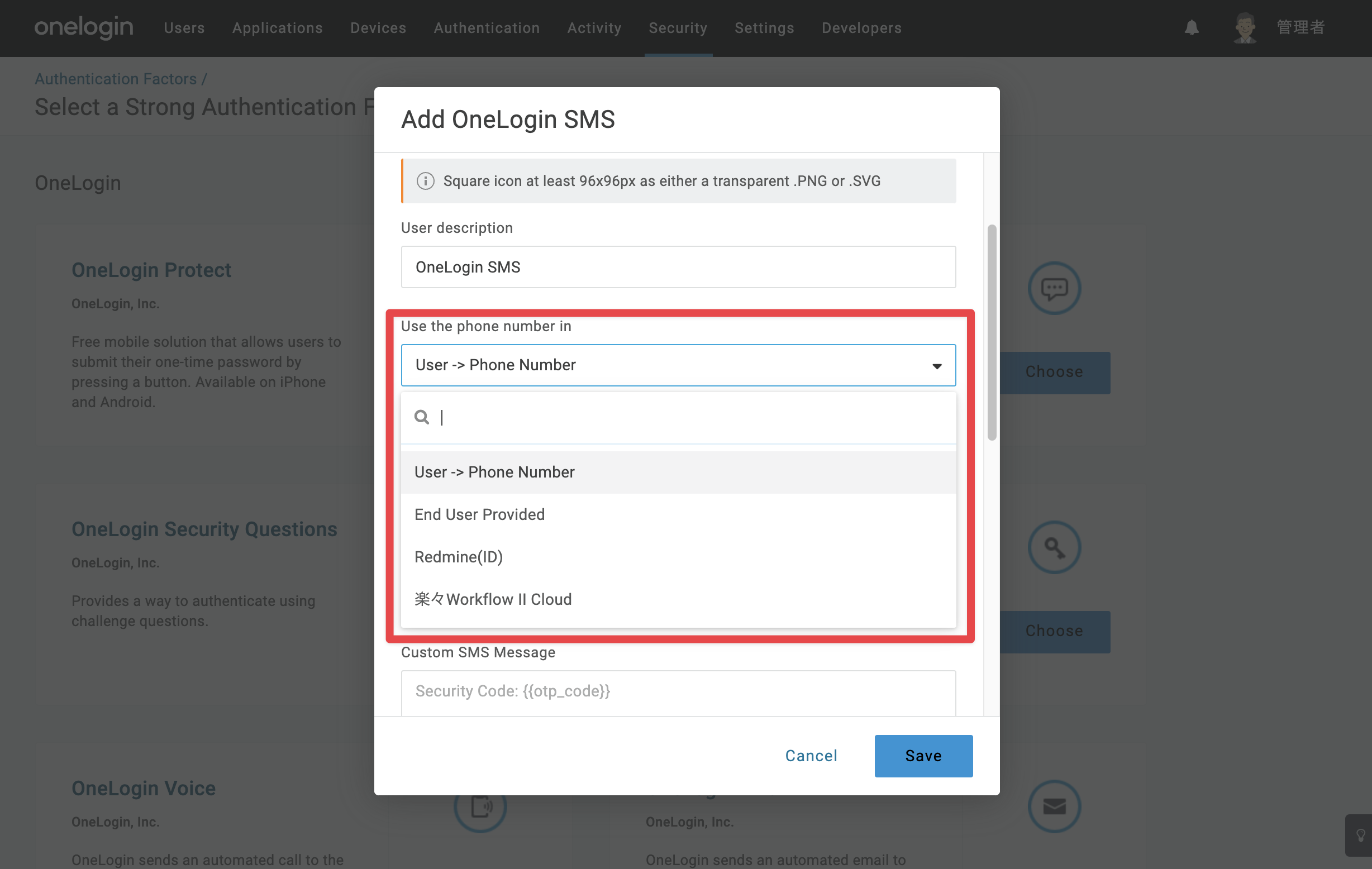Open the Settings menu
Screen dimensions: 1372x869
(x=764, y=27)
